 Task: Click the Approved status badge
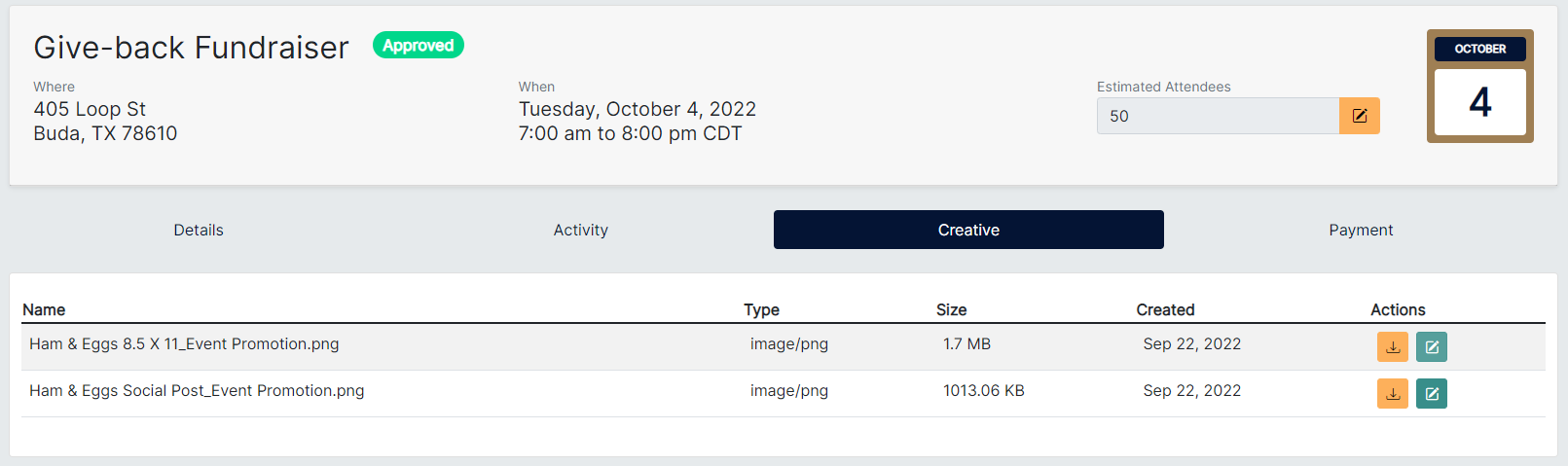(418, 46)
